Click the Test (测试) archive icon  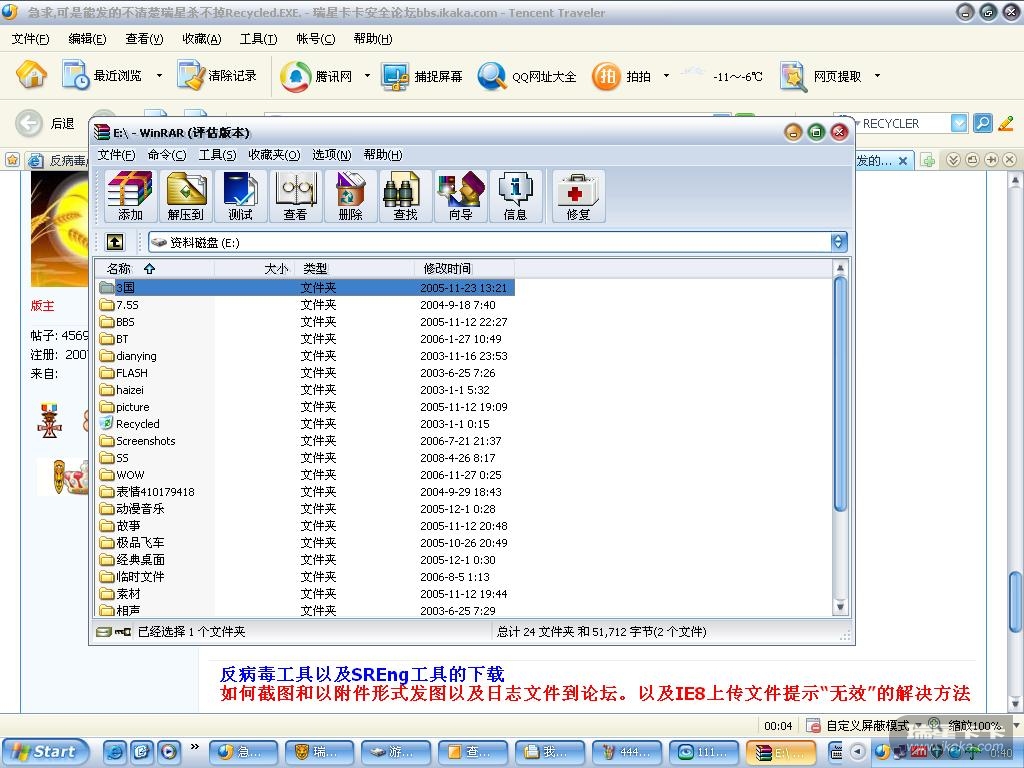(240, 195)
